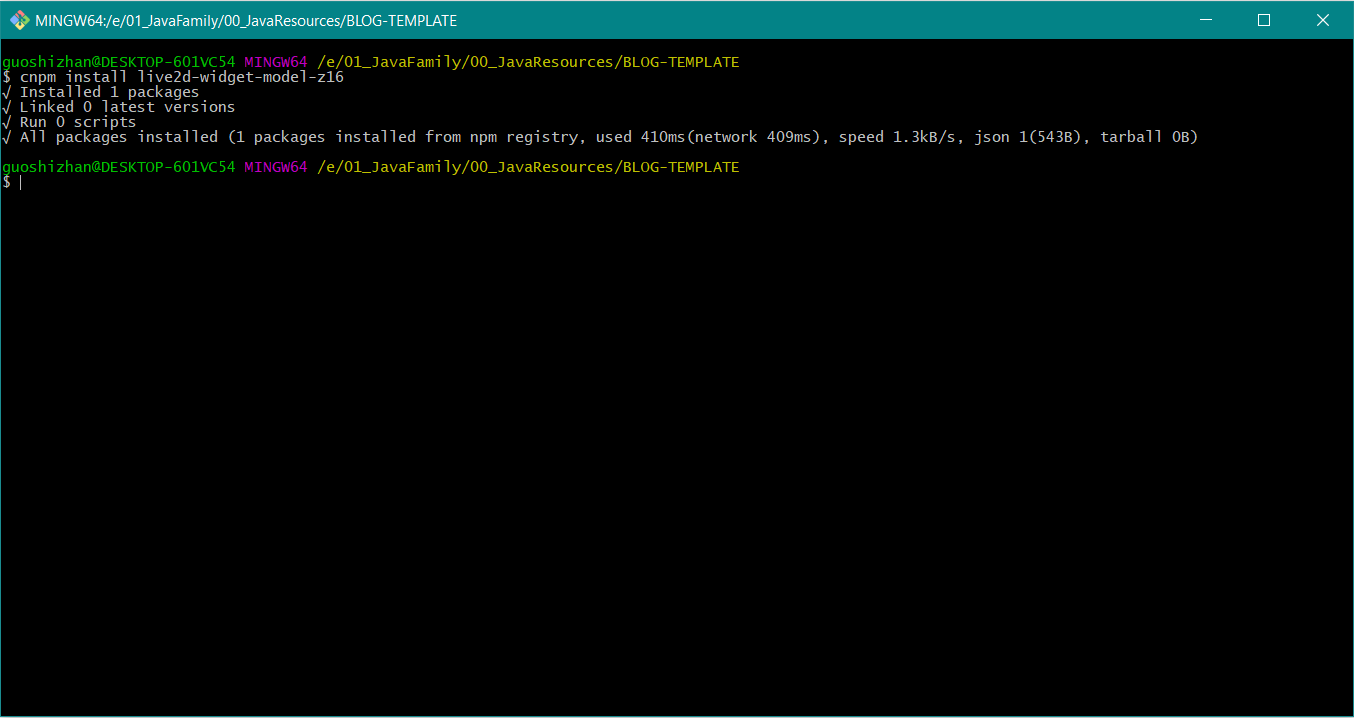Click the Linked 0 latest versions text
This screenshot has height=718, width=1354.
127,107
